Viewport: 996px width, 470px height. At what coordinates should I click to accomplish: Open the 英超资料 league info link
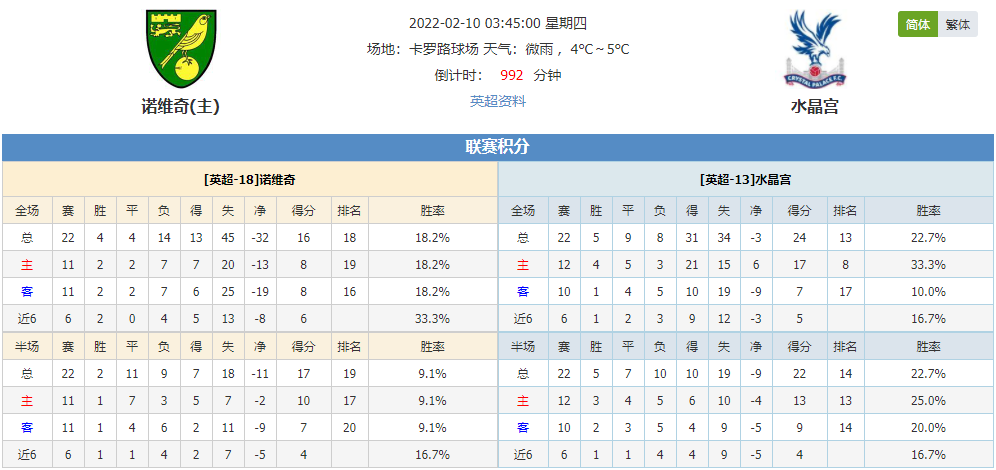pyautogui.click(x=498, y=101)
